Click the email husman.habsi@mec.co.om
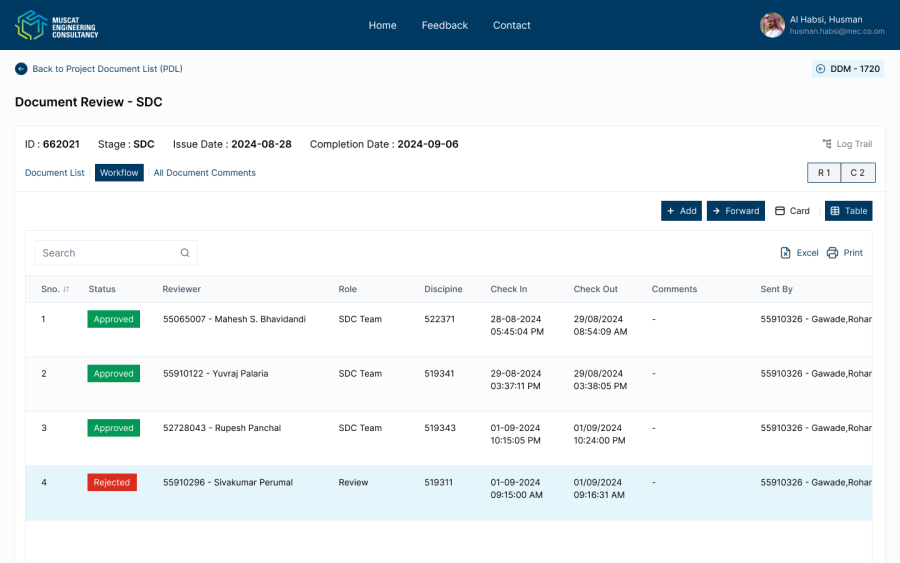 [x=837, y=32]
